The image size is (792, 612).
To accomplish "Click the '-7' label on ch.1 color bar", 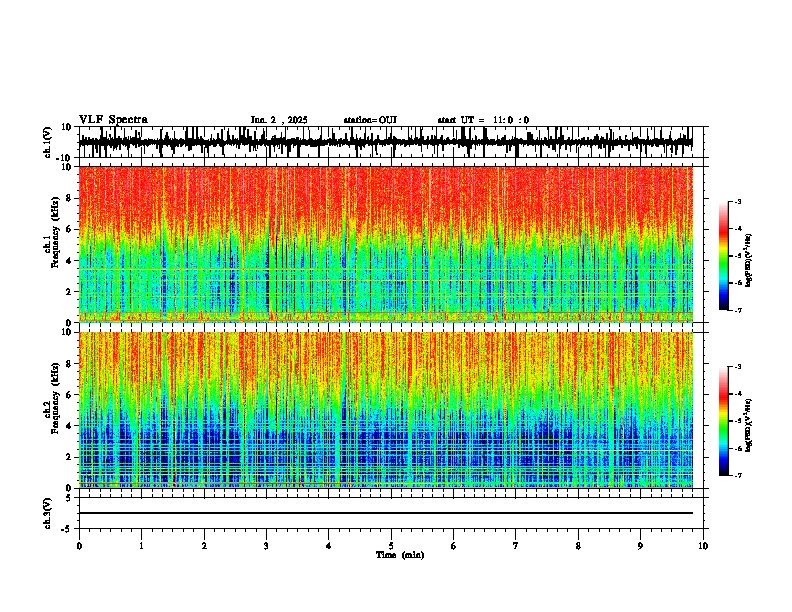I will coord(738,310).
